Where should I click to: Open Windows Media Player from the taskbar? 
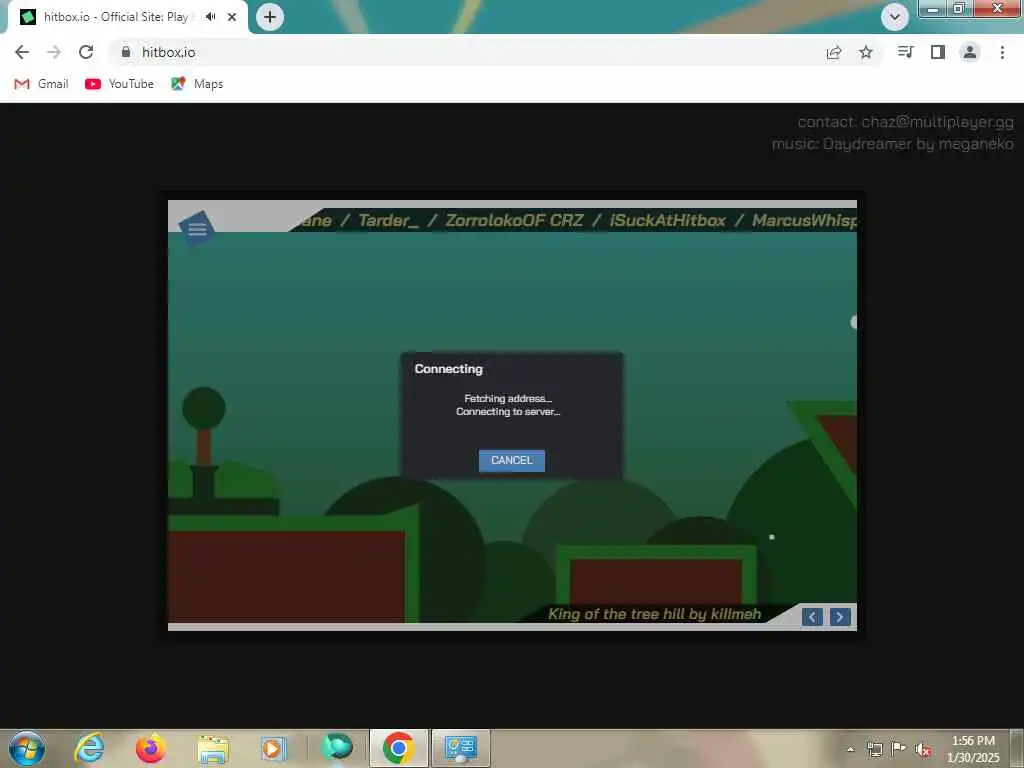[x=273, y=749]
